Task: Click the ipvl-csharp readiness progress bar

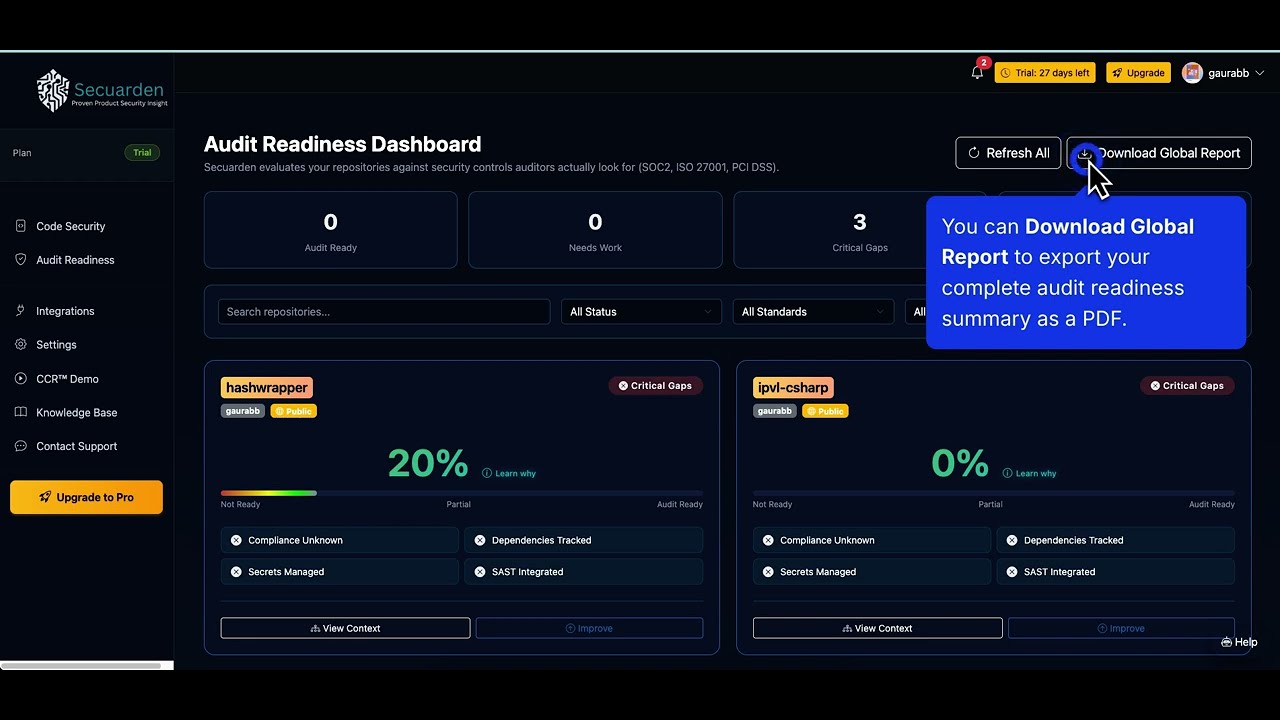Action: click(994, 493)
